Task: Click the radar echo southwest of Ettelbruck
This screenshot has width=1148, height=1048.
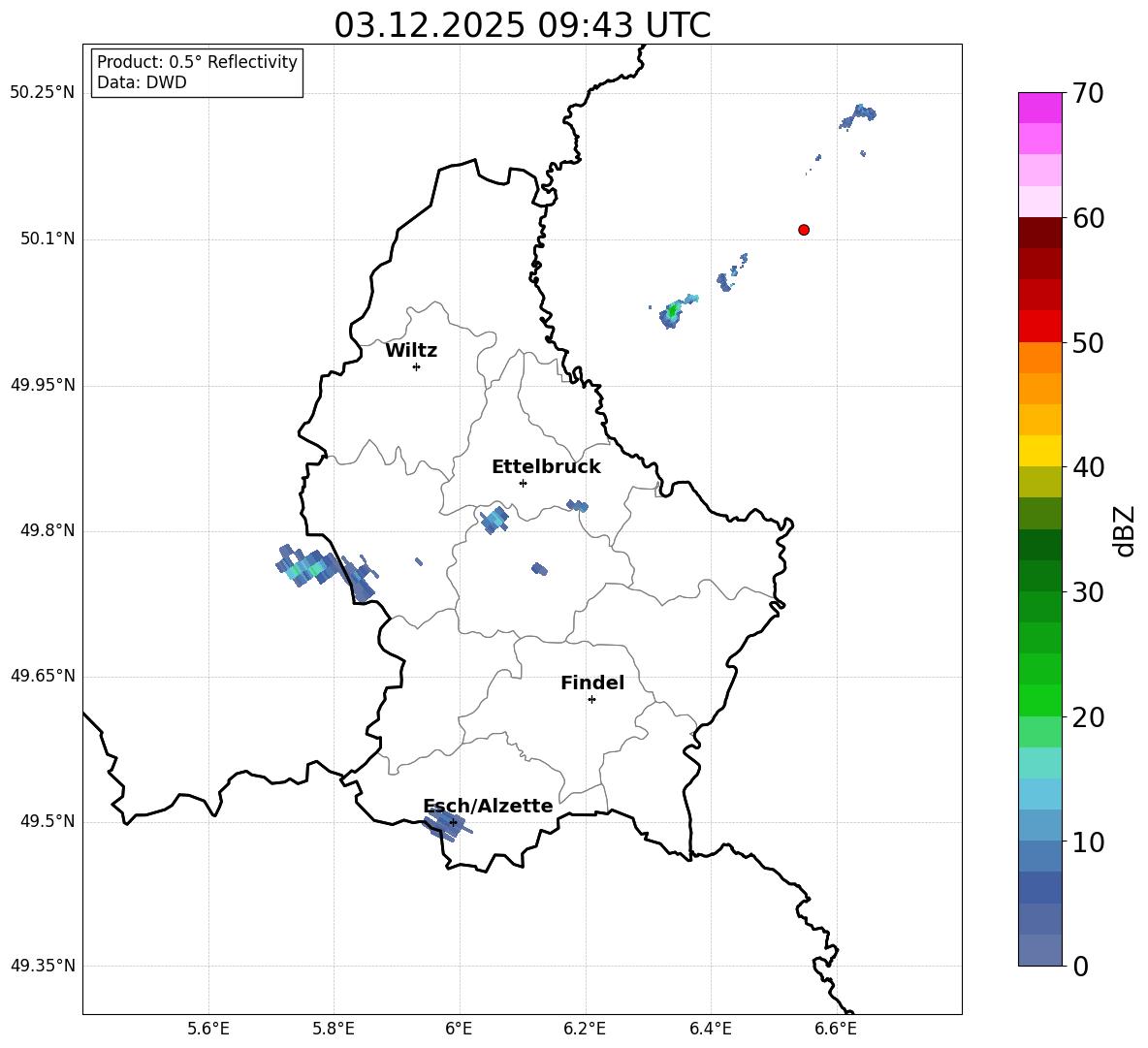Action: (x=494, y=520)
